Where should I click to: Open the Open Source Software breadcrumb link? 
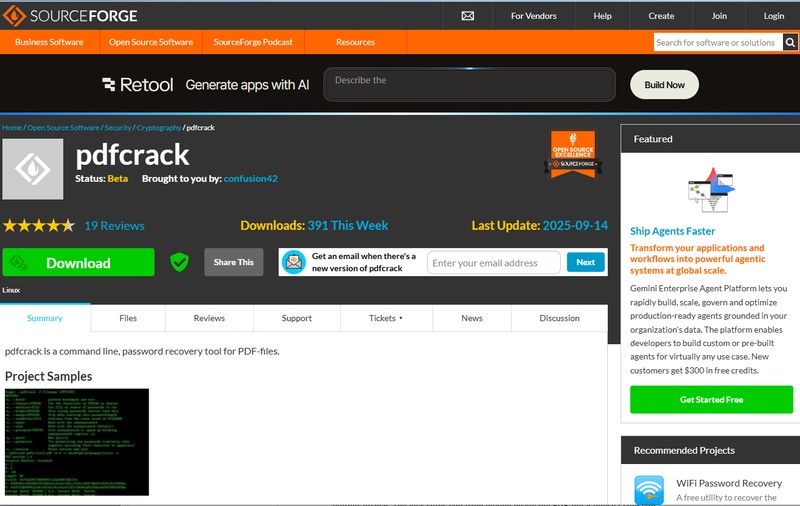coord(63,128)
